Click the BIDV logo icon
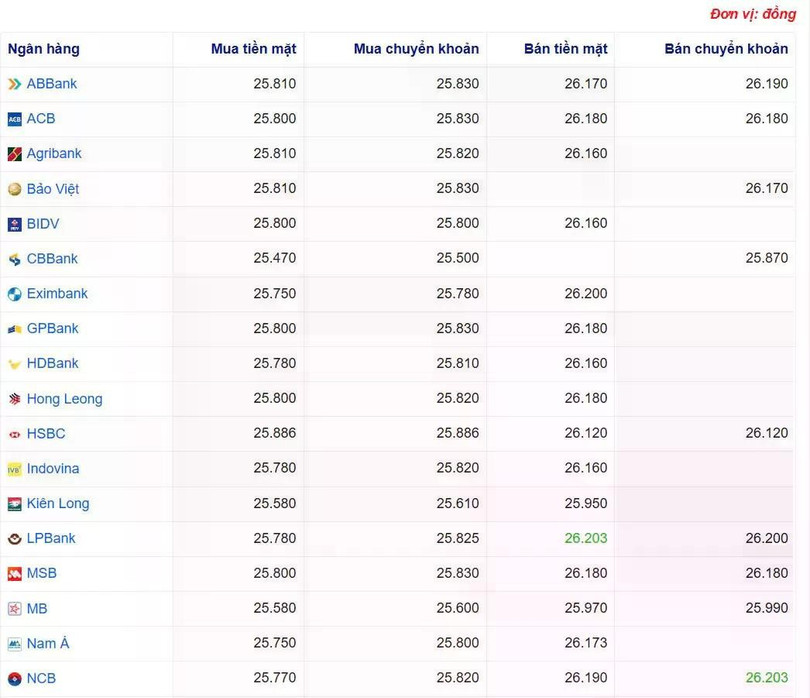 14,224
